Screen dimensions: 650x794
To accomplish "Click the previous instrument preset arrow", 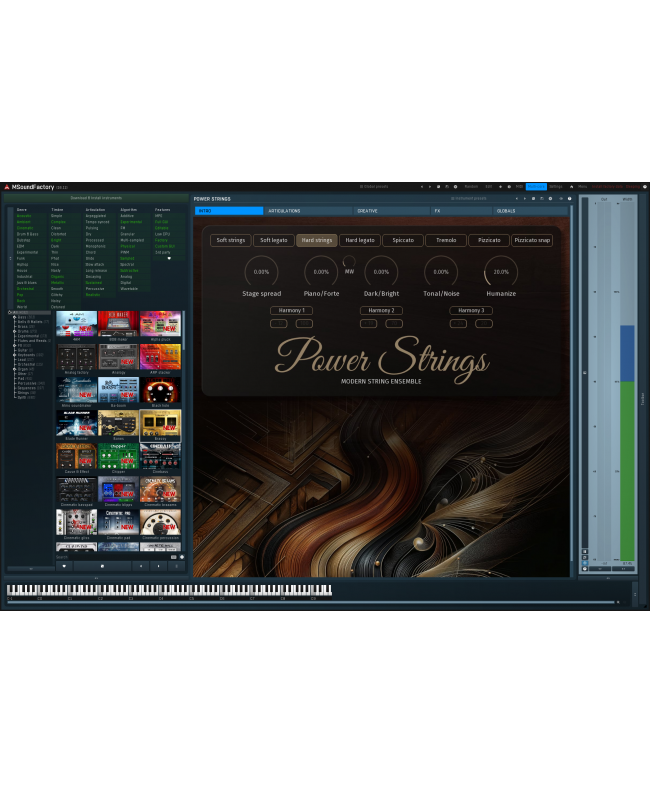I will pos(516,198).
